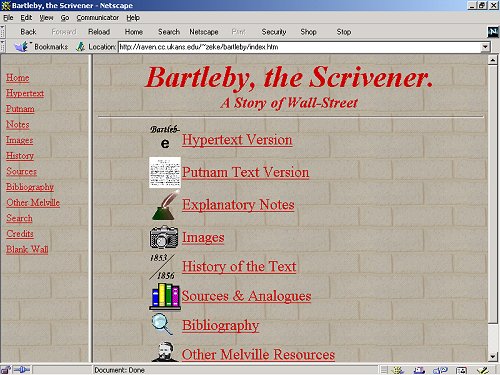Click the magnifying glass Bibliography icon
This screenshot has height=375, width=500.
click(162, 324)
